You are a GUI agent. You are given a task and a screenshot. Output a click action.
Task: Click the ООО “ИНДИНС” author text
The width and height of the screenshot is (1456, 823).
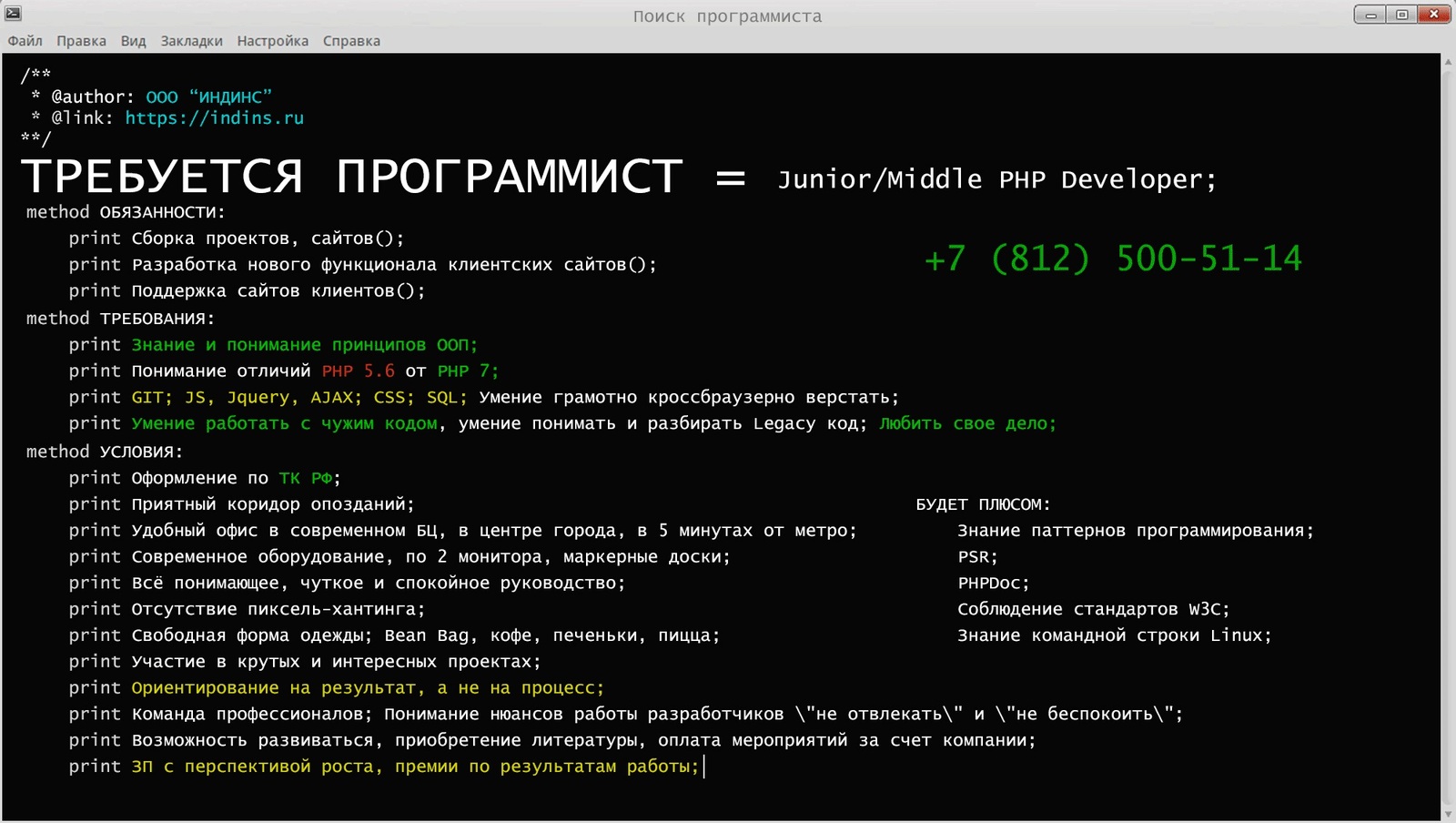point(208,97)
